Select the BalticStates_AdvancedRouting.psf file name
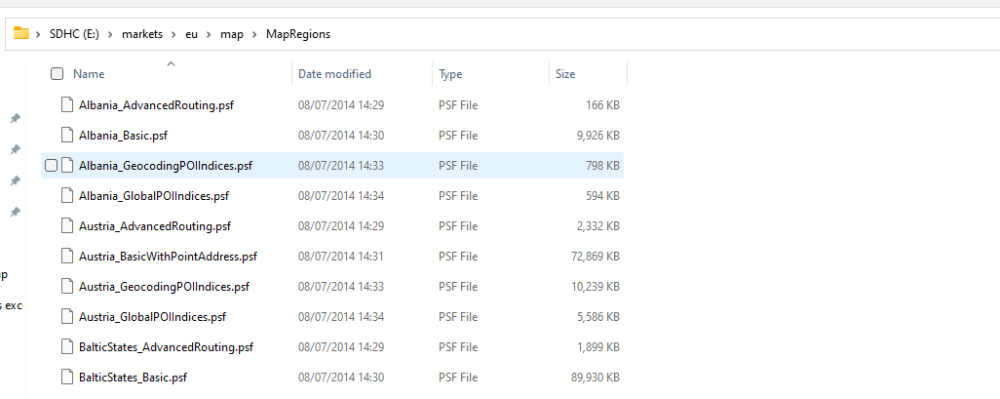This screenshot has height=399, width=1000. pos(166,347)
